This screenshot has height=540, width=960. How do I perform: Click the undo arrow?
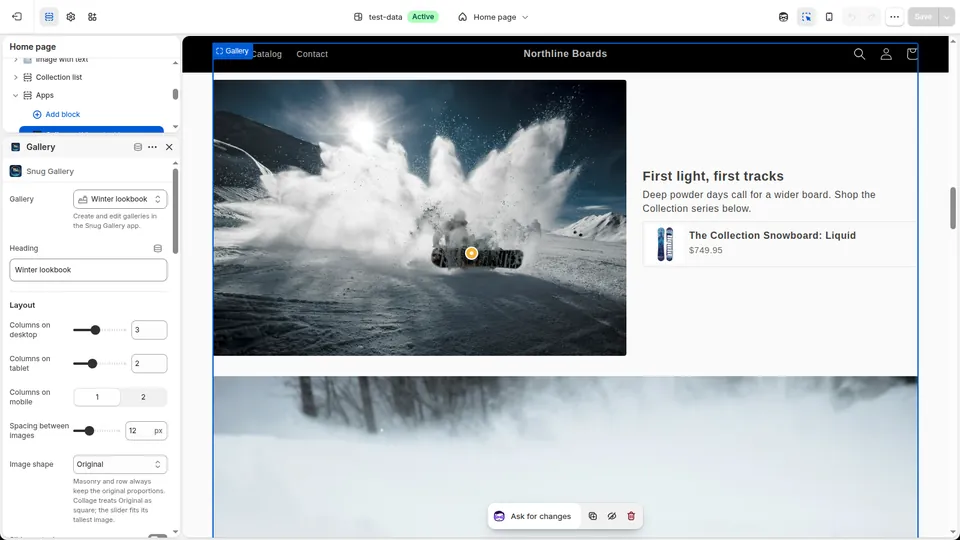pos(852,17)
